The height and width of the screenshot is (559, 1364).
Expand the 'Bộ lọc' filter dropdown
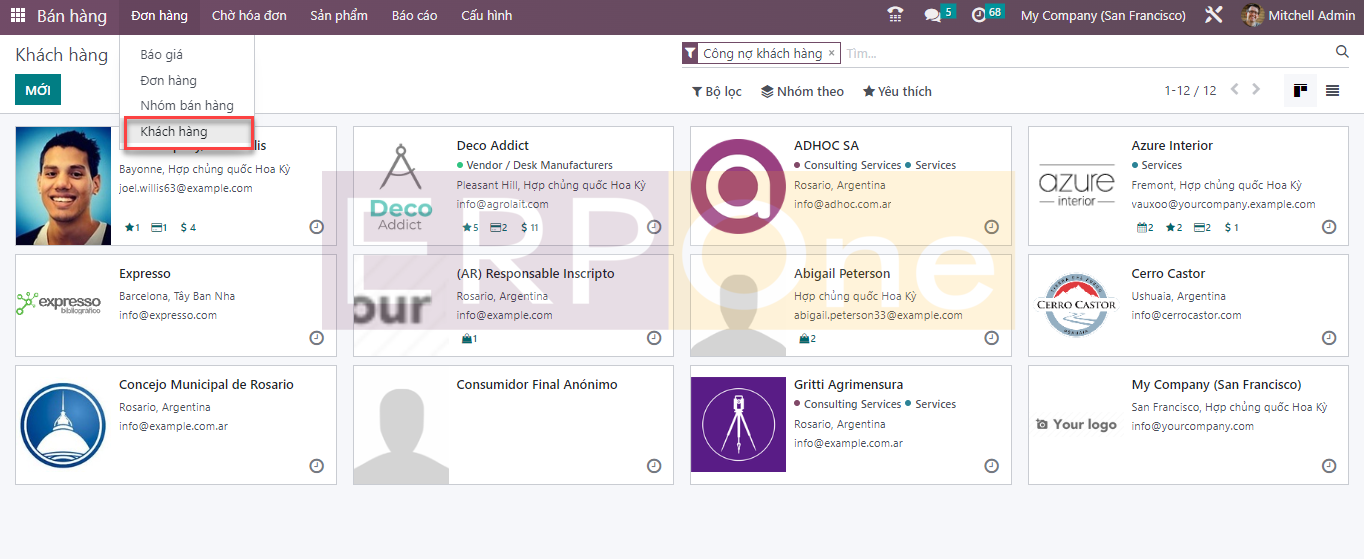(x=717, y=91)
